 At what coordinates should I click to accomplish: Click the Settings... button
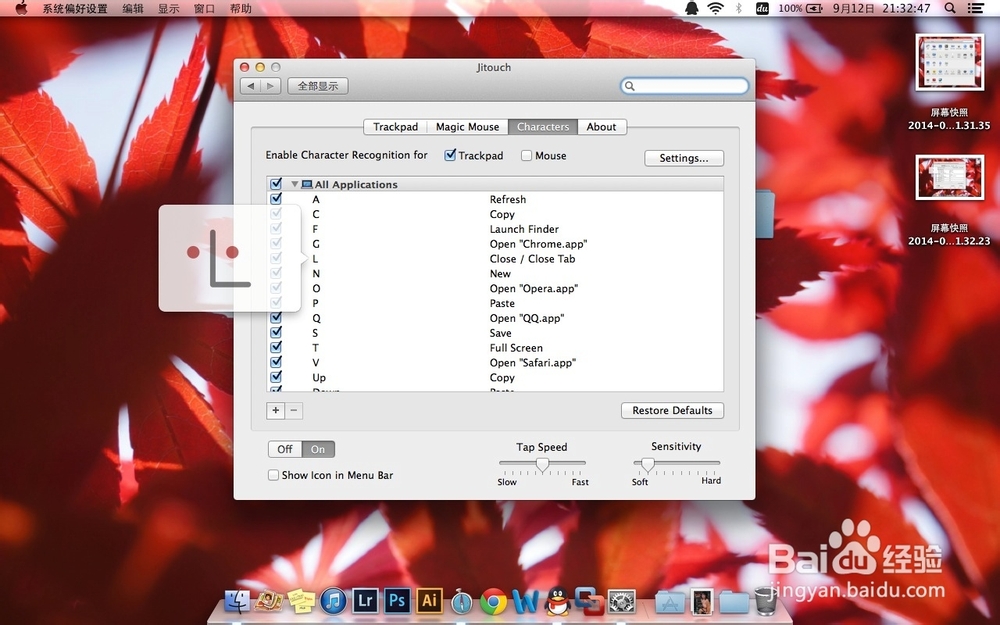point(684,158)
